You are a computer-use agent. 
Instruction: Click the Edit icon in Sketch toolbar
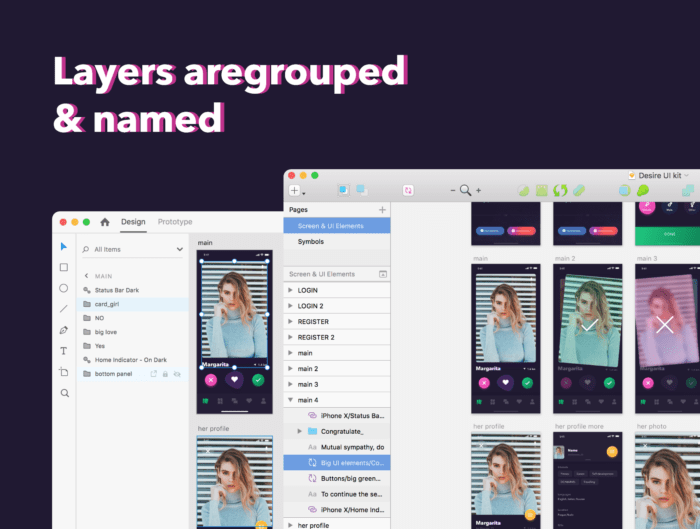point(524,191)
